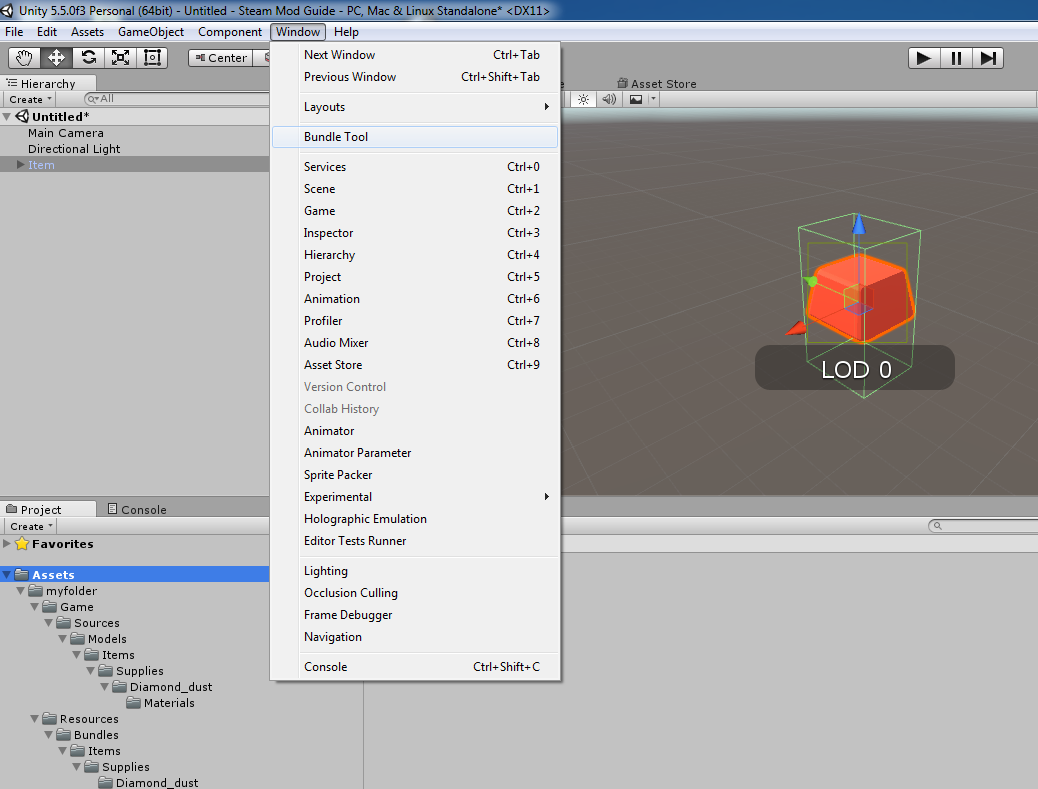Open Hierarchy Create dropdown

tap(30, 99)
